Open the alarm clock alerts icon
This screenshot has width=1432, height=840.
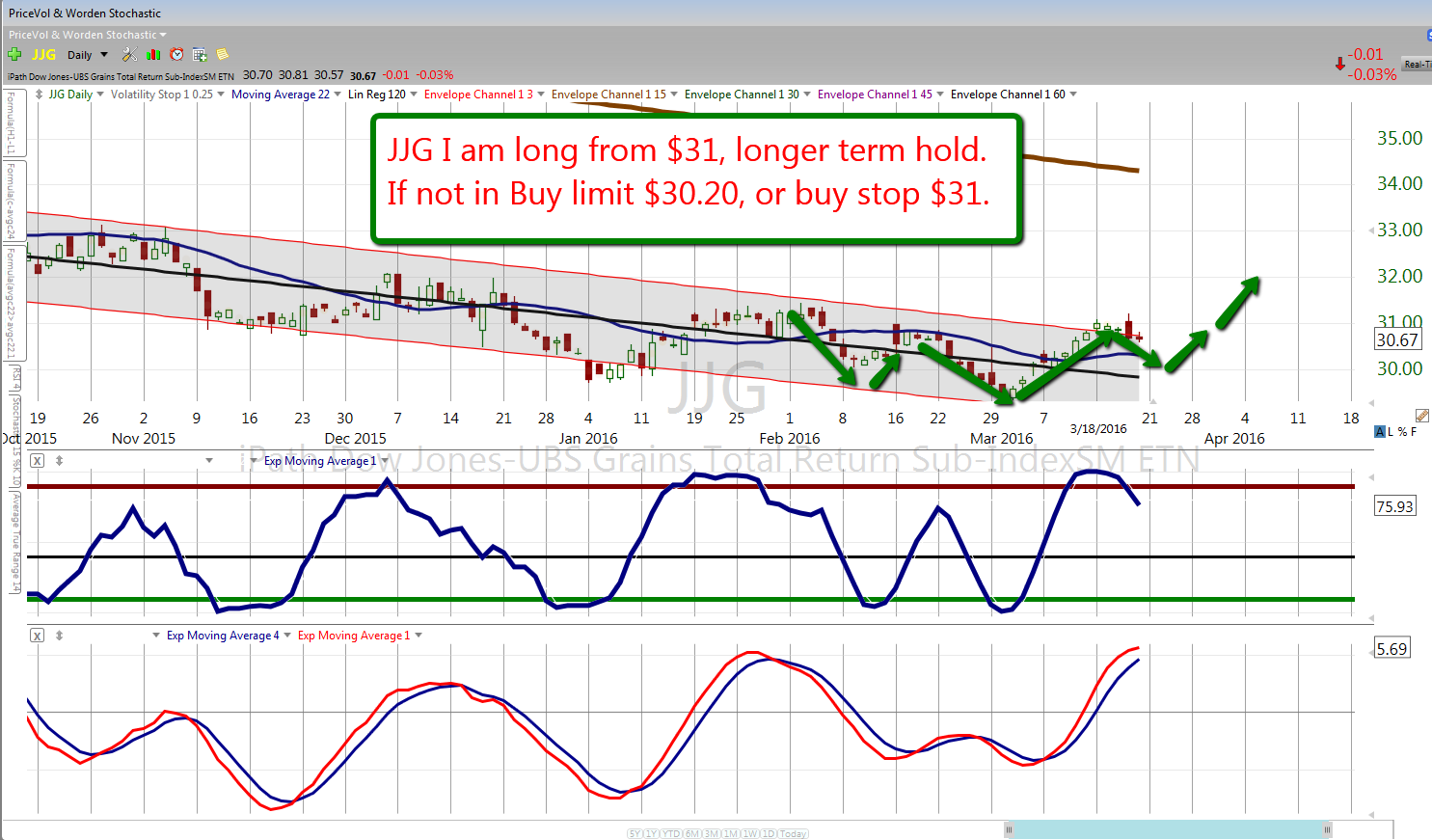pyautogui.click(x=176, y=55)
